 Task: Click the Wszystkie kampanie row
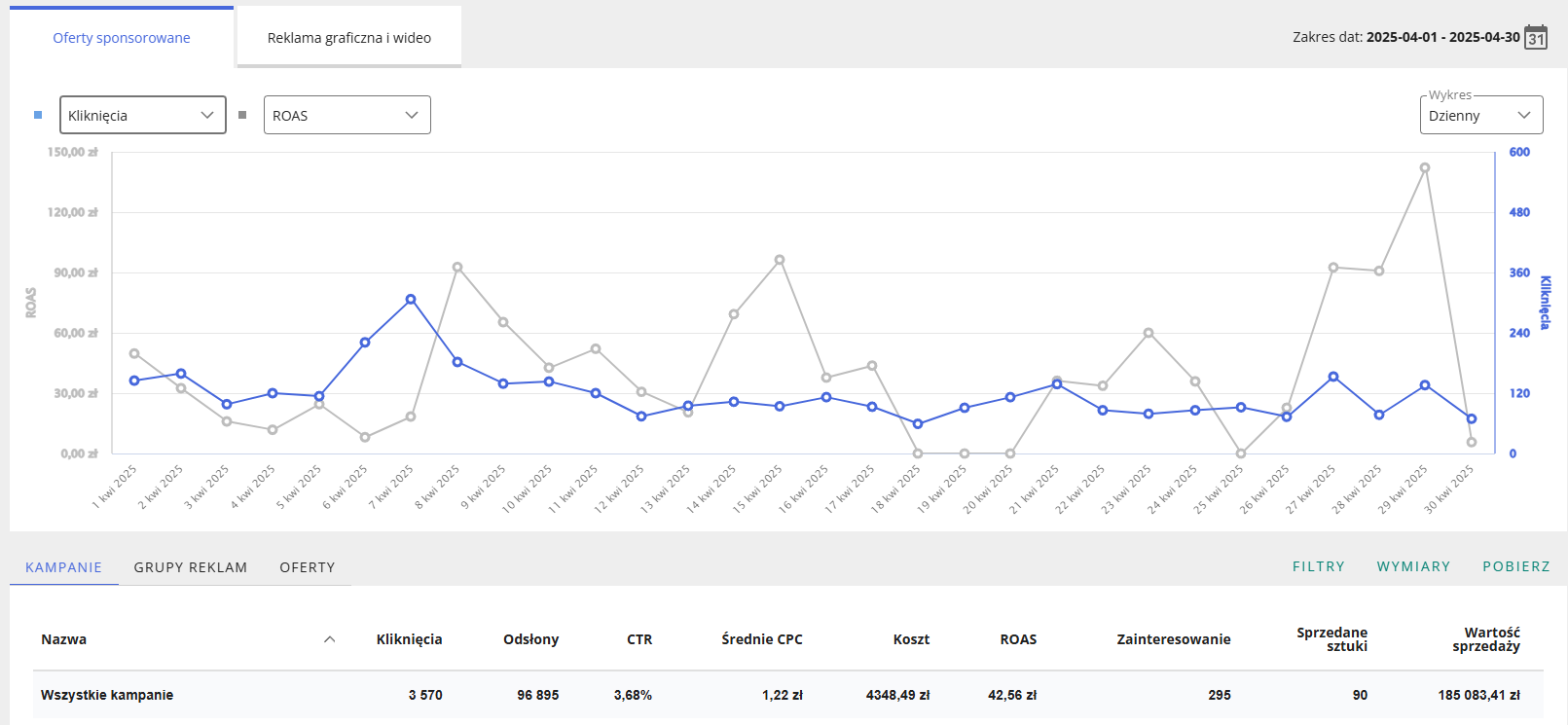tap(787, 695)
